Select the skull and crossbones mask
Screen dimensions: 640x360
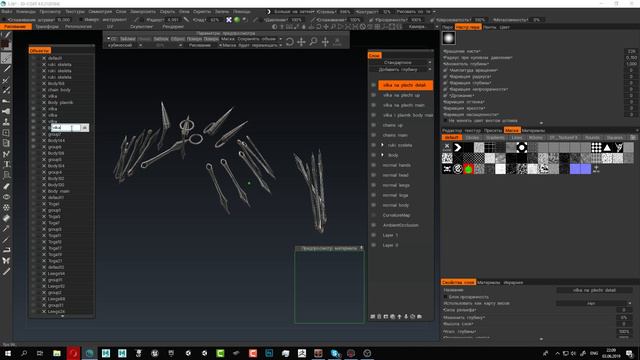pos(447,169)
